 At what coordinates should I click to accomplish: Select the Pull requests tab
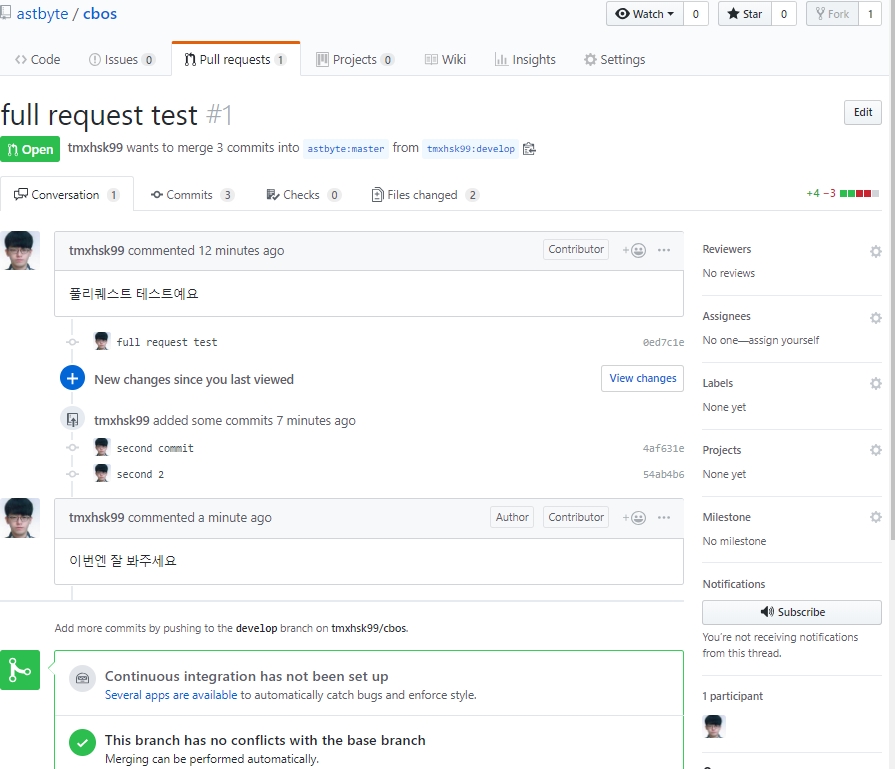point(236,59)
